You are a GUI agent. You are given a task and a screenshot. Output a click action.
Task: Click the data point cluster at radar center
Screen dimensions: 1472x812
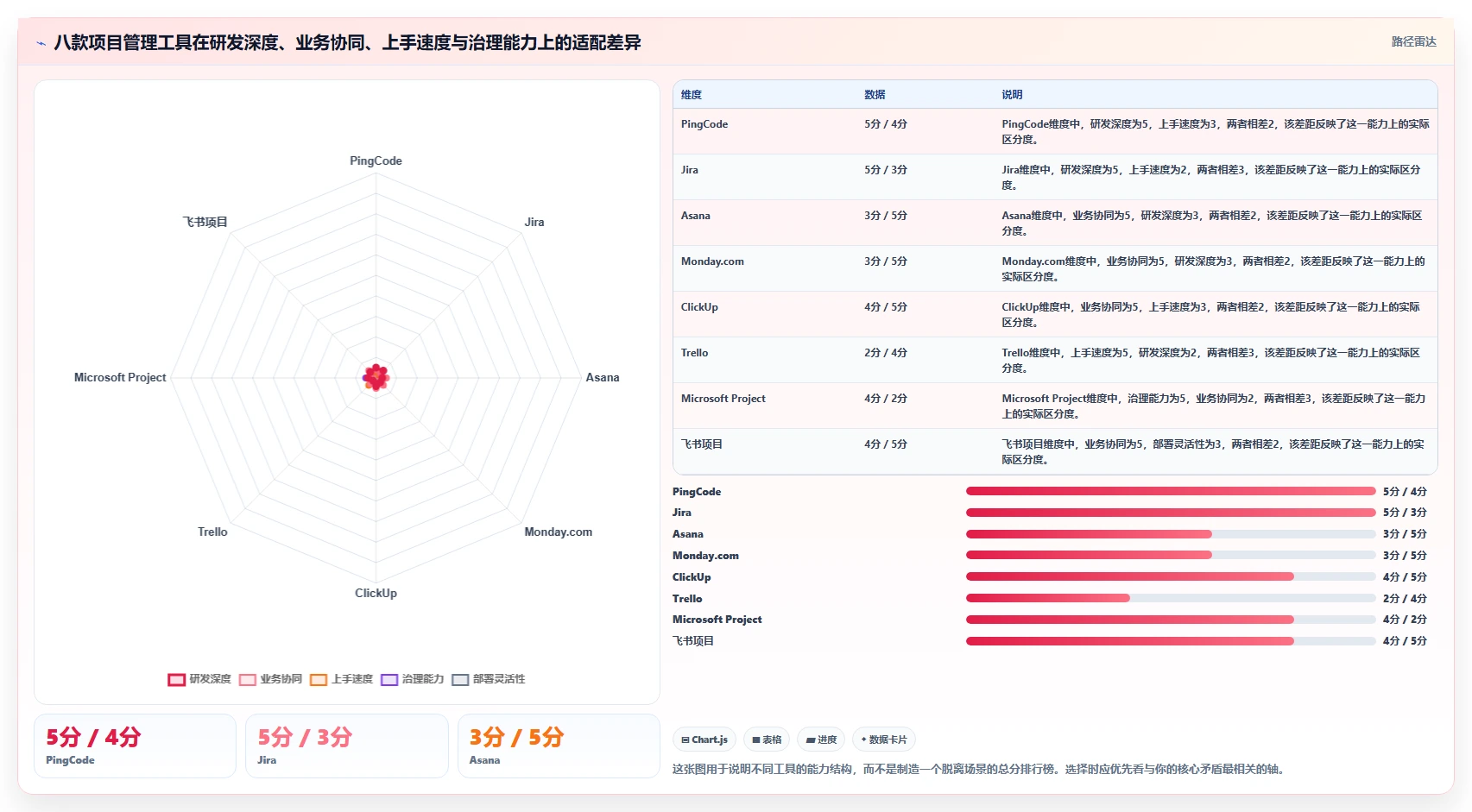pos(376,377)
